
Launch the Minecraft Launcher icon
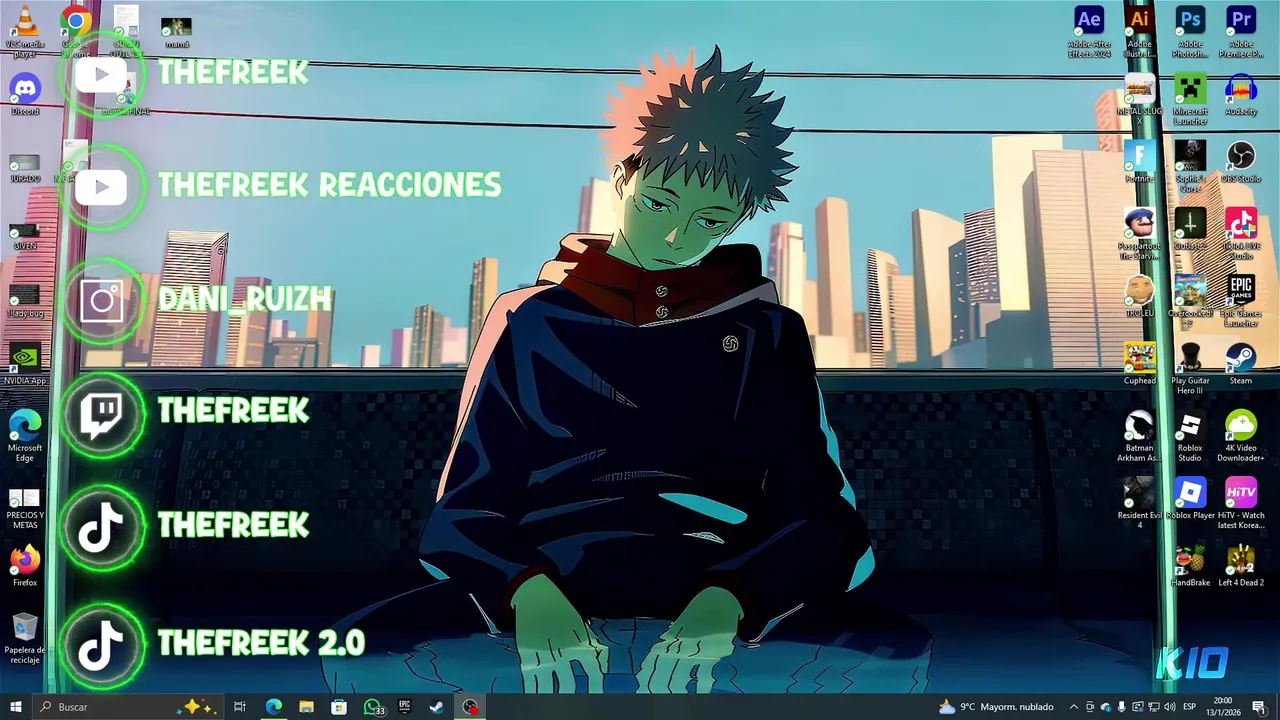pyautogui.click(x=1190, y=98)
